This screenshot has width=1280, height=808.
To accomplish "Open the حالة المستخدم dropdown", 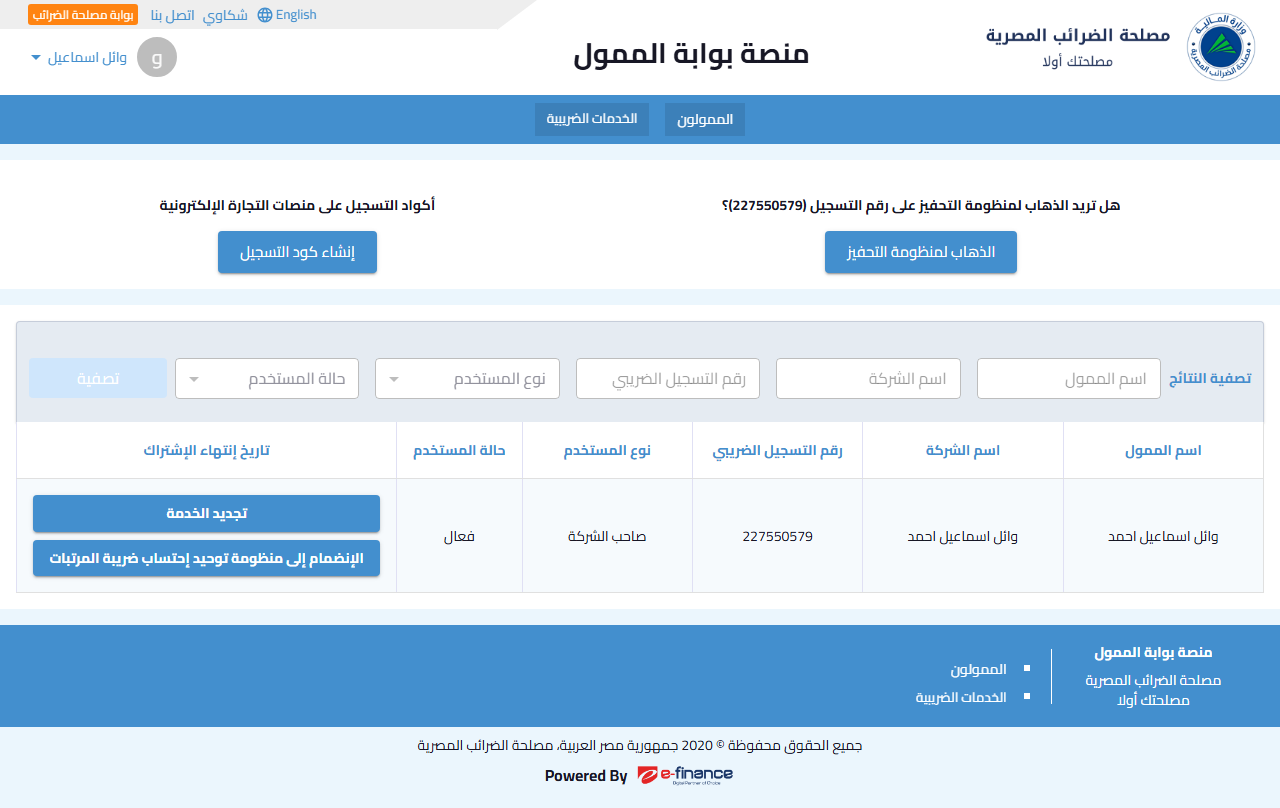I will (267, 379).
